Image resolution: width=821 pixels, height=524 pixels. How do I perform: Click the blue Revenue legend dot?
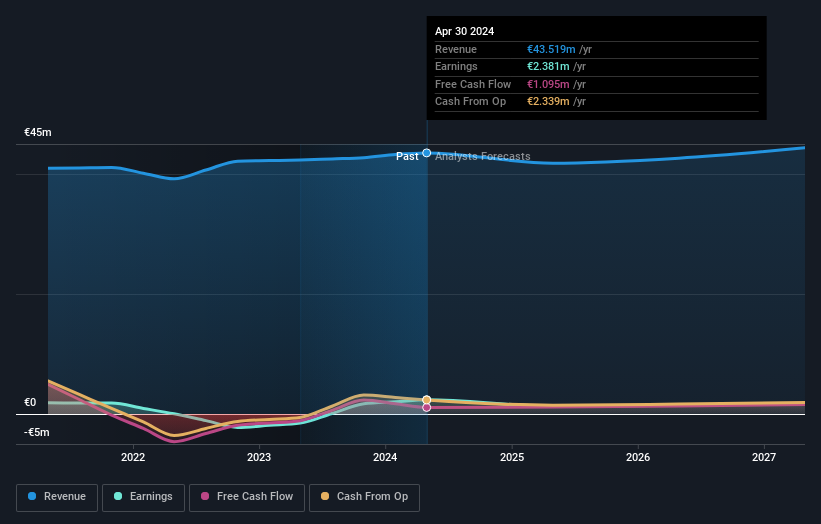tap(32, 496)
